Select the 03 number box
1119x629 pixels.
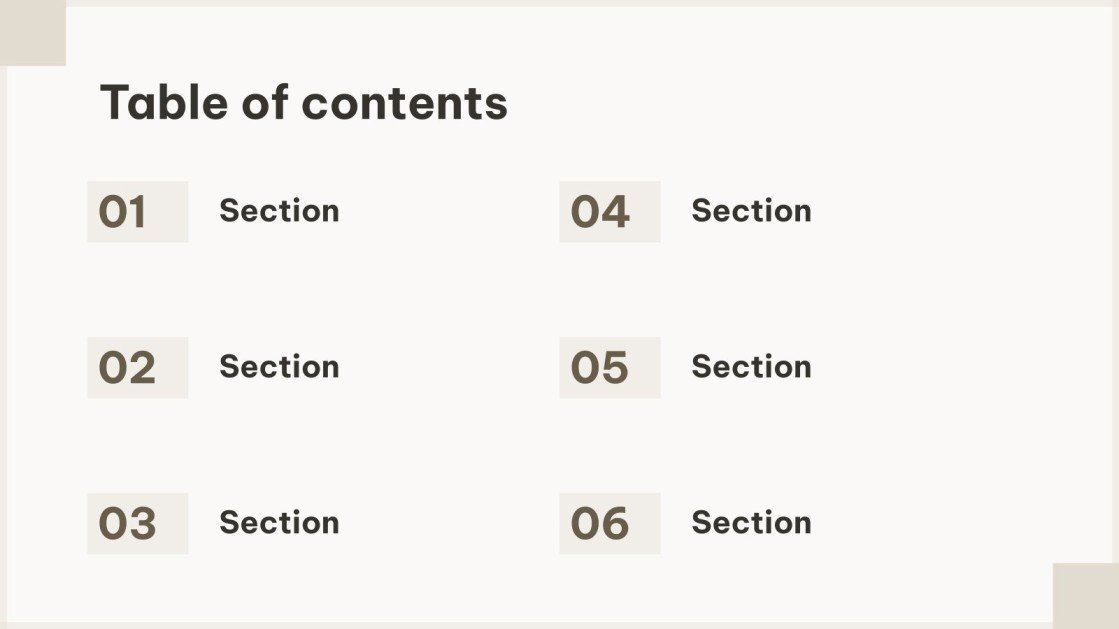click(138, 523)
